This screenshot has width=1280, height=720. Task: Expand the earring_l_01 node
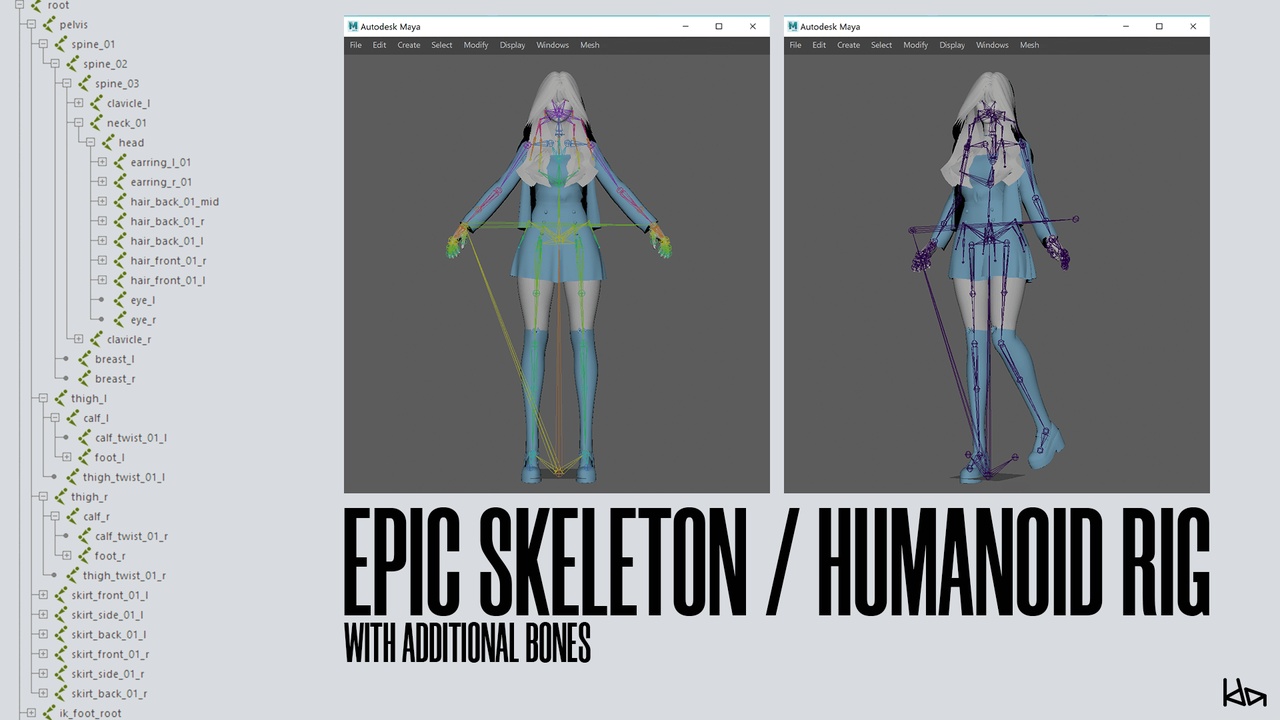point(102,162)
